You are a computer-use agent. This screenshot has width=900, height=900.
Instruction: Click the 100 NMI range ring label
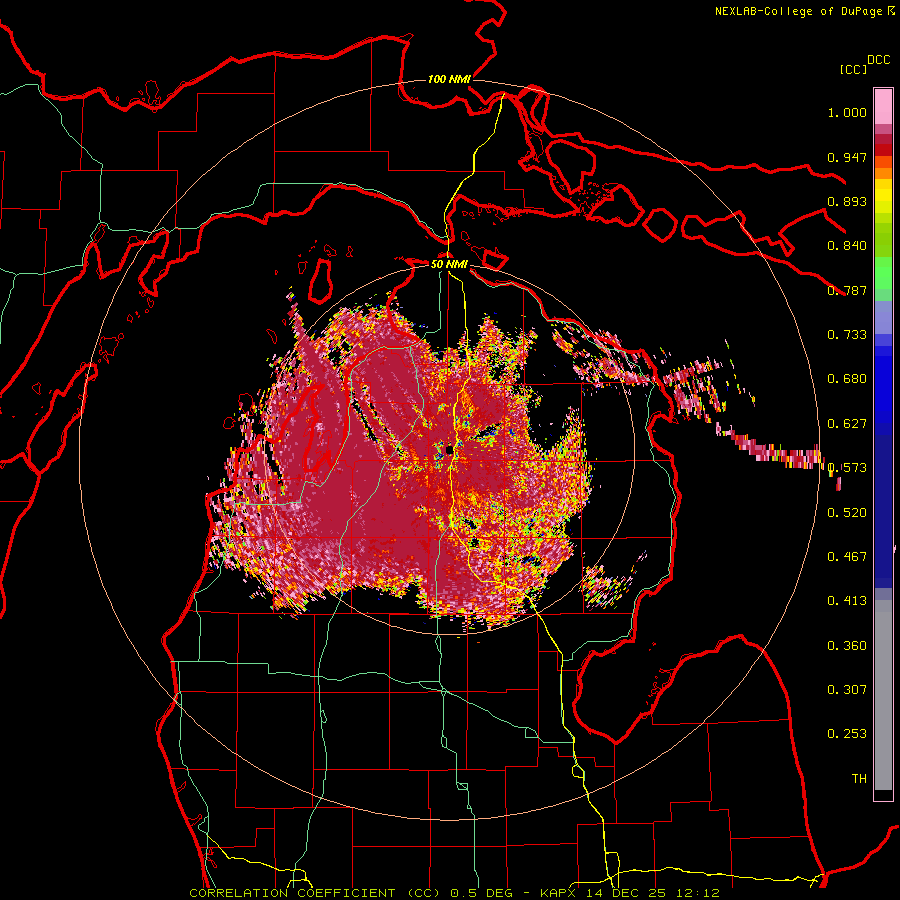pyautogui.click(x=449, y=79)
